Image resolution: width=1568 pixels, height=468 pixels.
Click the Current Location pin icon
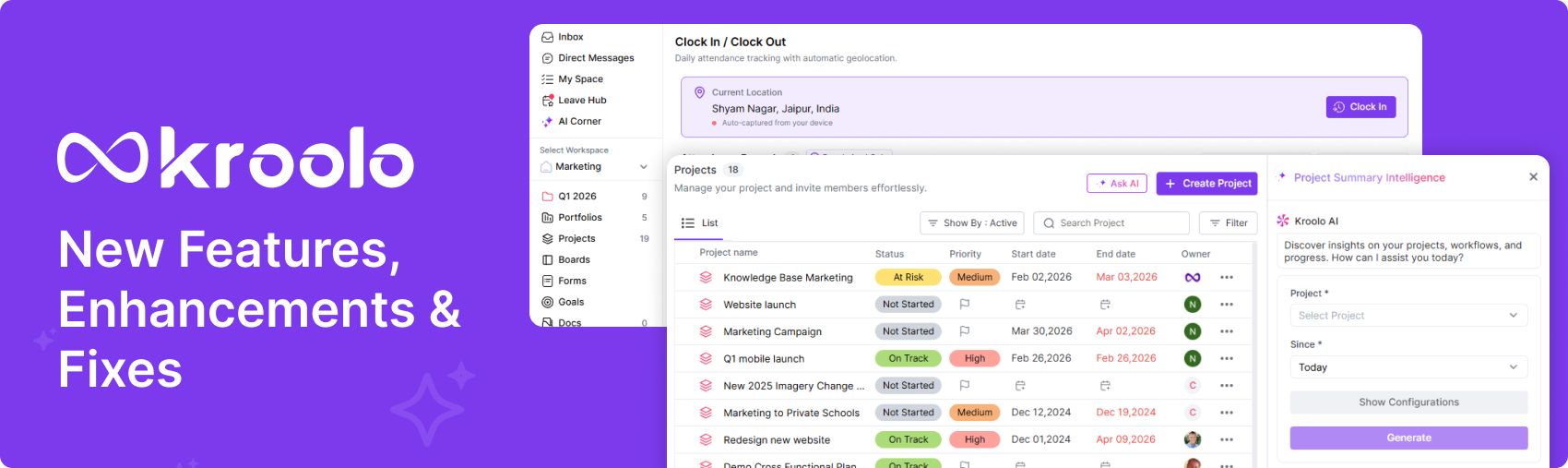[x=699, y=92]
